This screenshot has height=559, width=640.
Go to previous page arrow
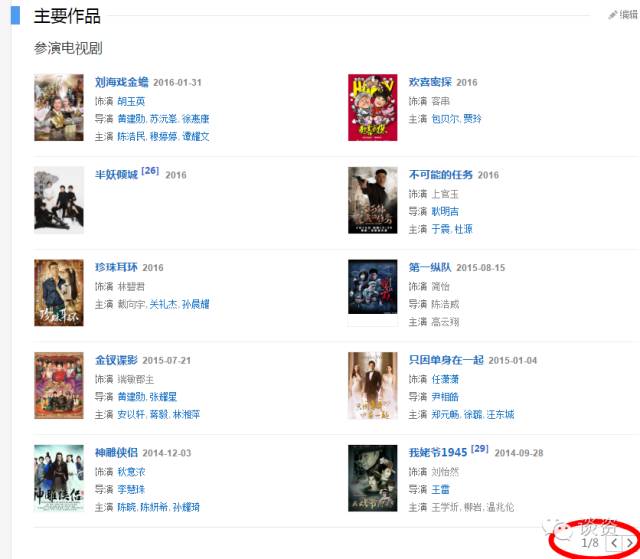pyautogui.click(x=614, y=543)
